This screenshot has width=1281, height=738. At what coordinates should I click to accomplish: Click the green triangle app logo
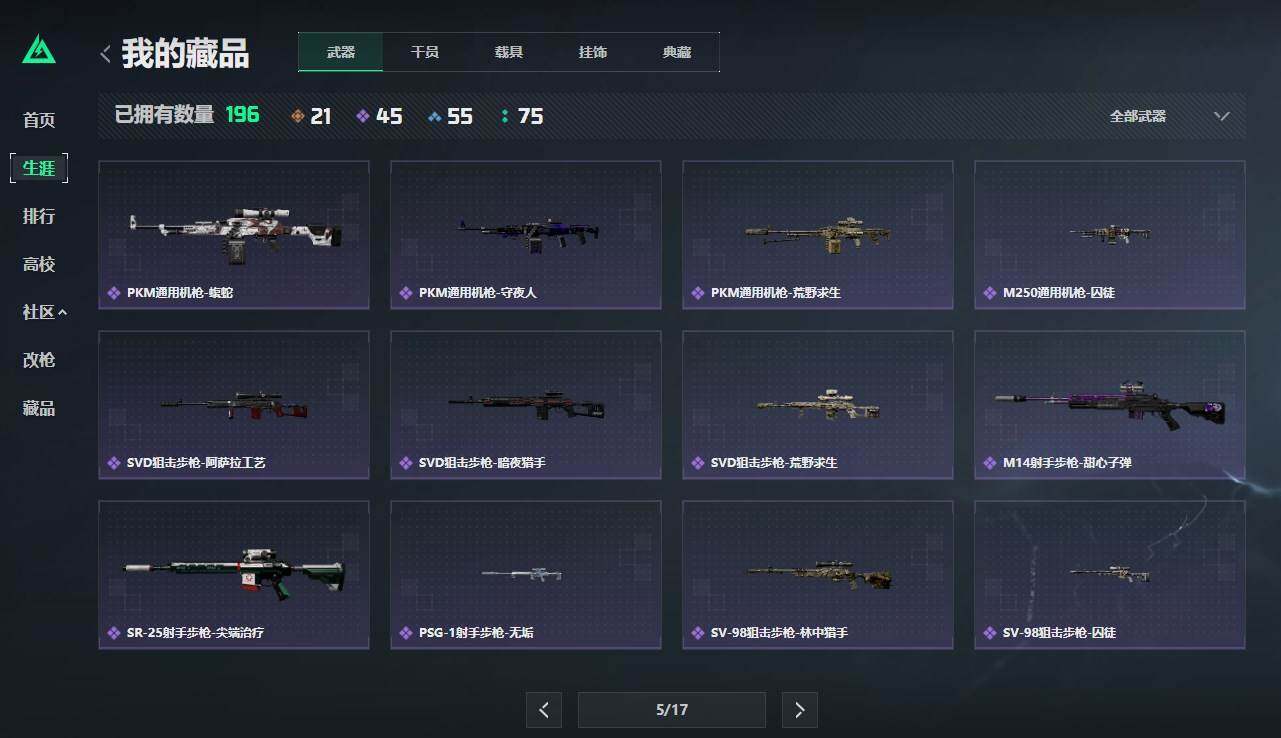pos(39,50)
